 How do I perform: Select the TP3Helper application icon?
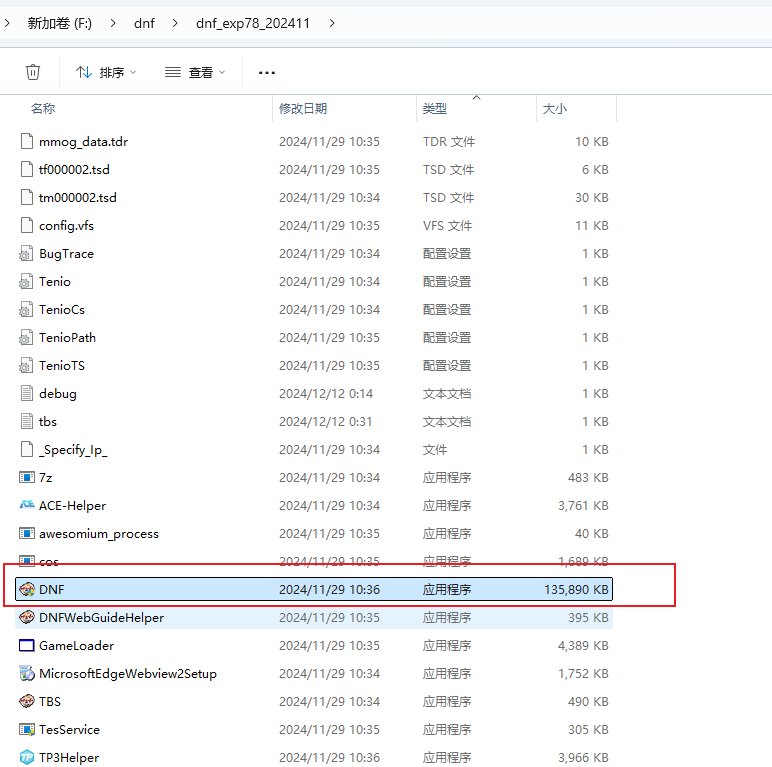point(27,757)
